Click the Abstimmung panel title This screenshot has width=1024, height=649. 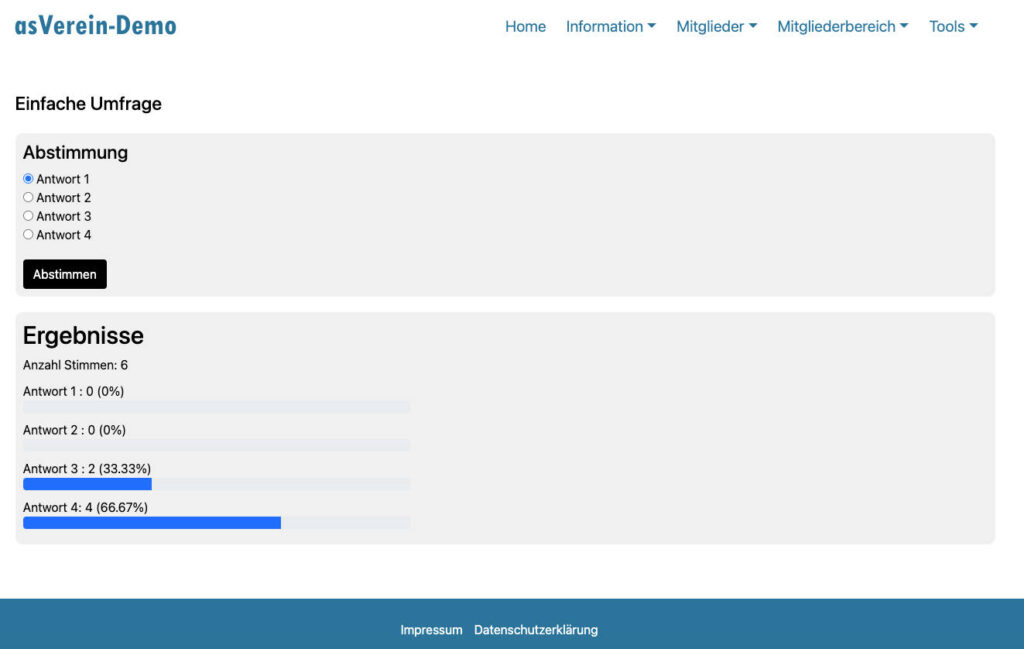click(74, 152)
